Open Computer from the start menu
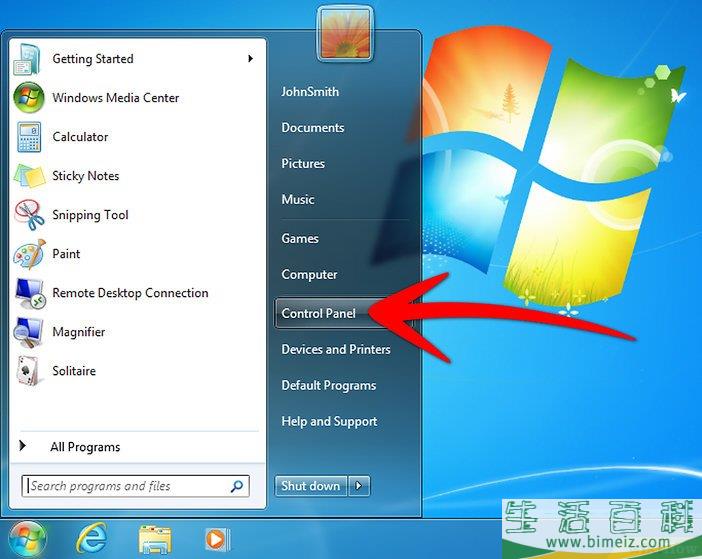 coord(309,274)
